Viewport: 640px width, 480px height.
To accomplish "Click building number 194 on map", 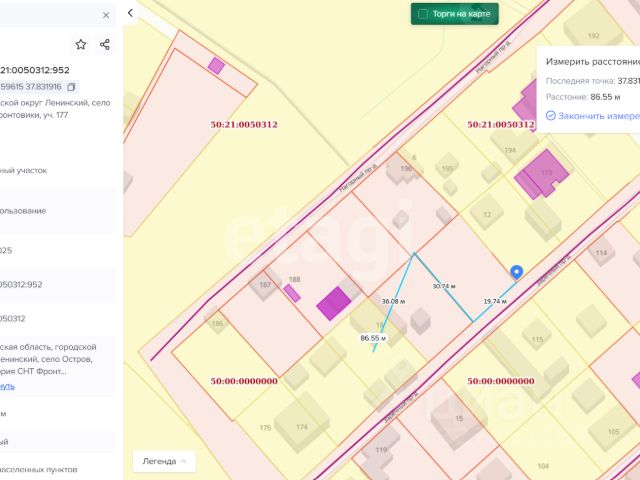I will (x=510, y=150).
